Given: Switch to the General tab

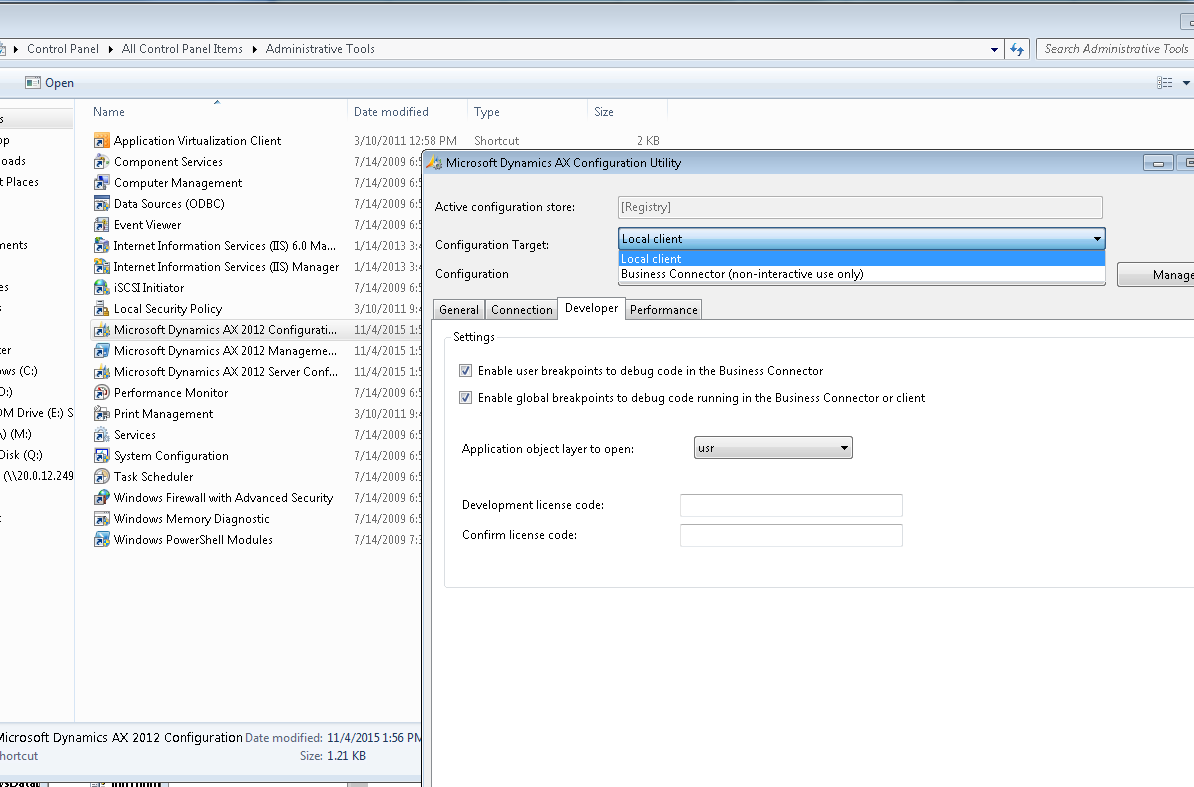Looking at the screenshot, I should (459, 310).
